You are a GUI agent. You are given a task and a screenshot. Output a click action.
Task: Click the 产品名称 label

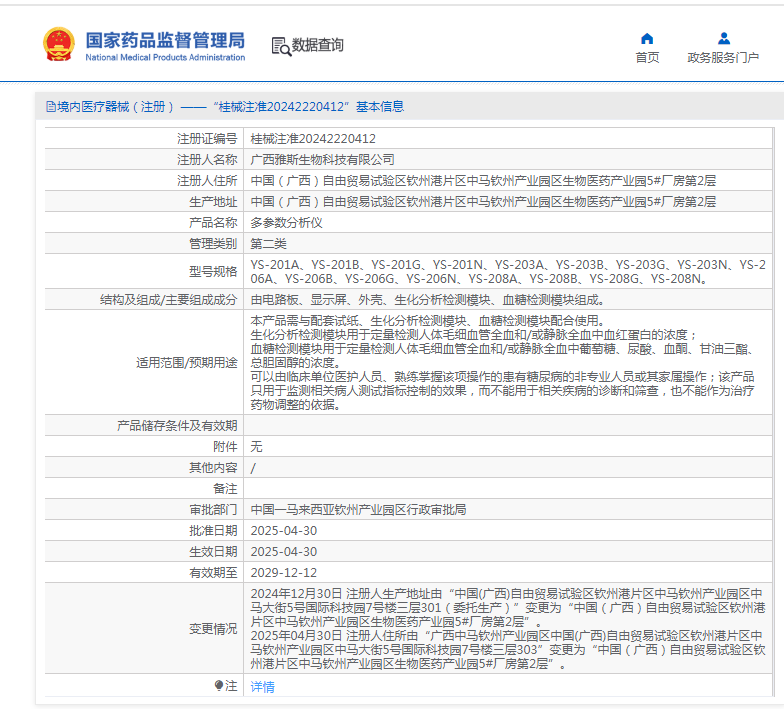coord(213,222)
